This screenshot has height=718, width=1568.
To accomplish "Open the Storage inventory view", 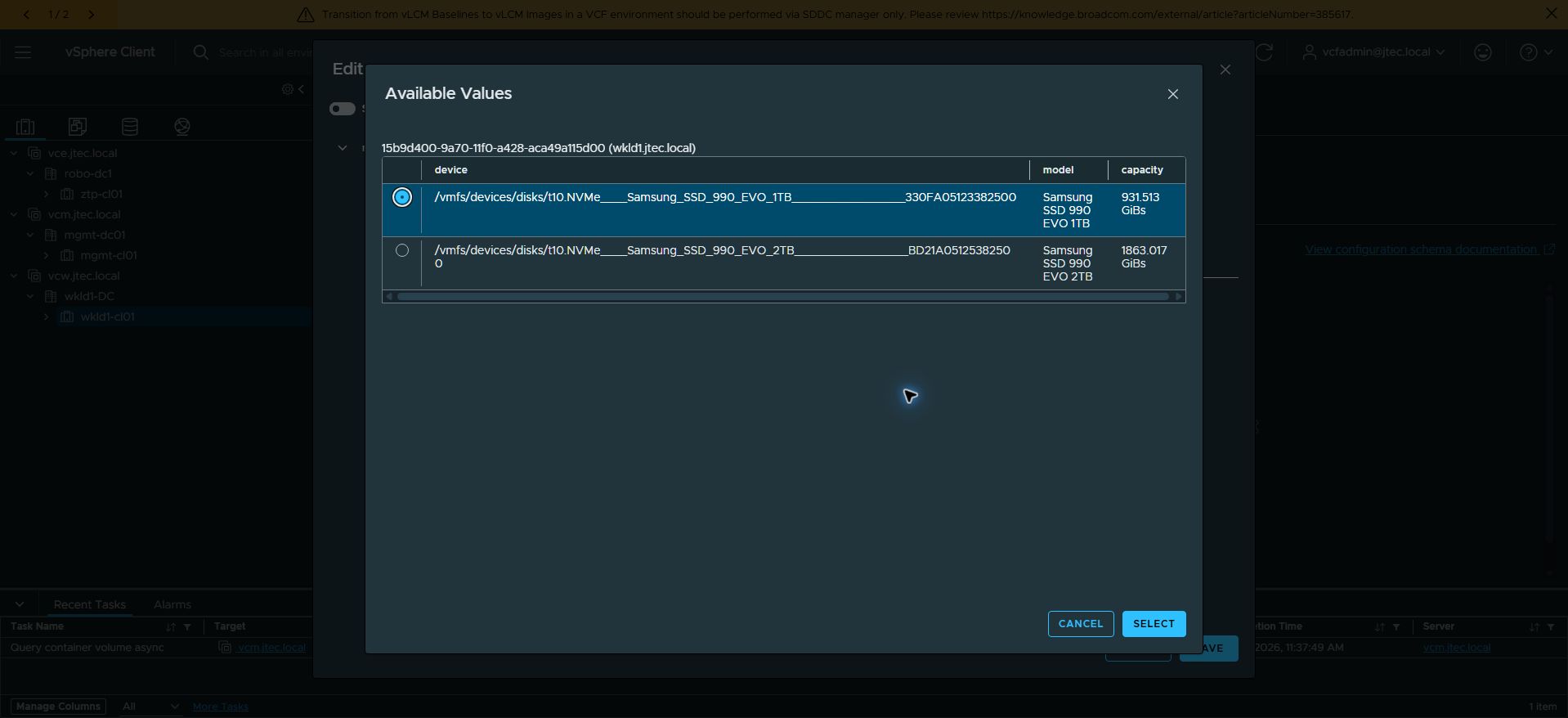I will tap(130, 127).
